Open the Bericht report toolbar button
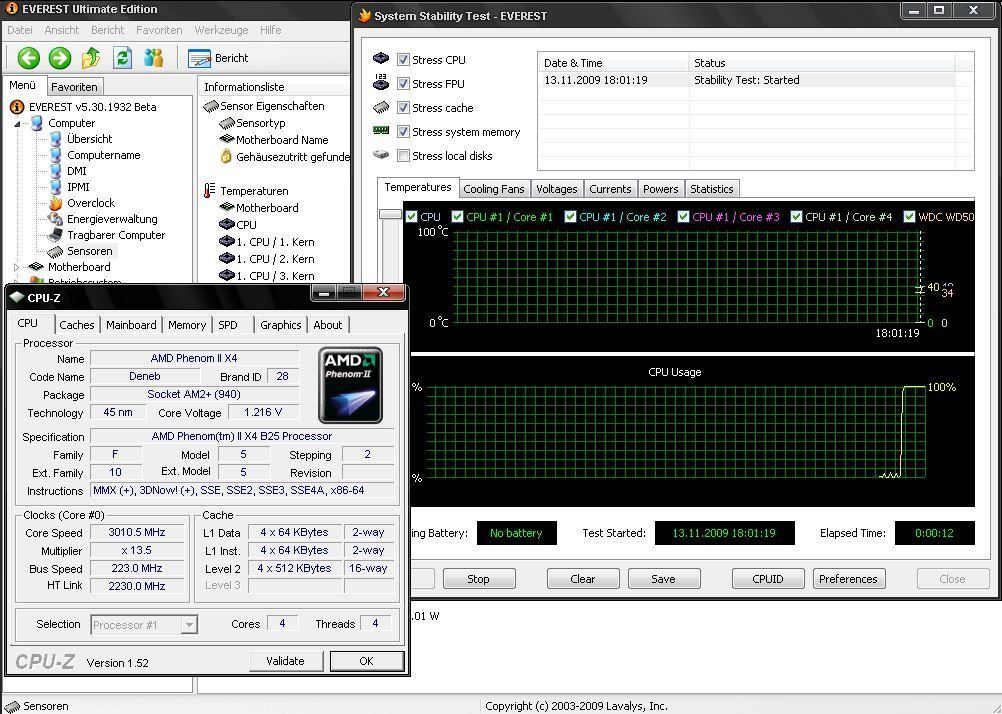1002x714 pixels. pyautogui.click(x=218, y=58)
